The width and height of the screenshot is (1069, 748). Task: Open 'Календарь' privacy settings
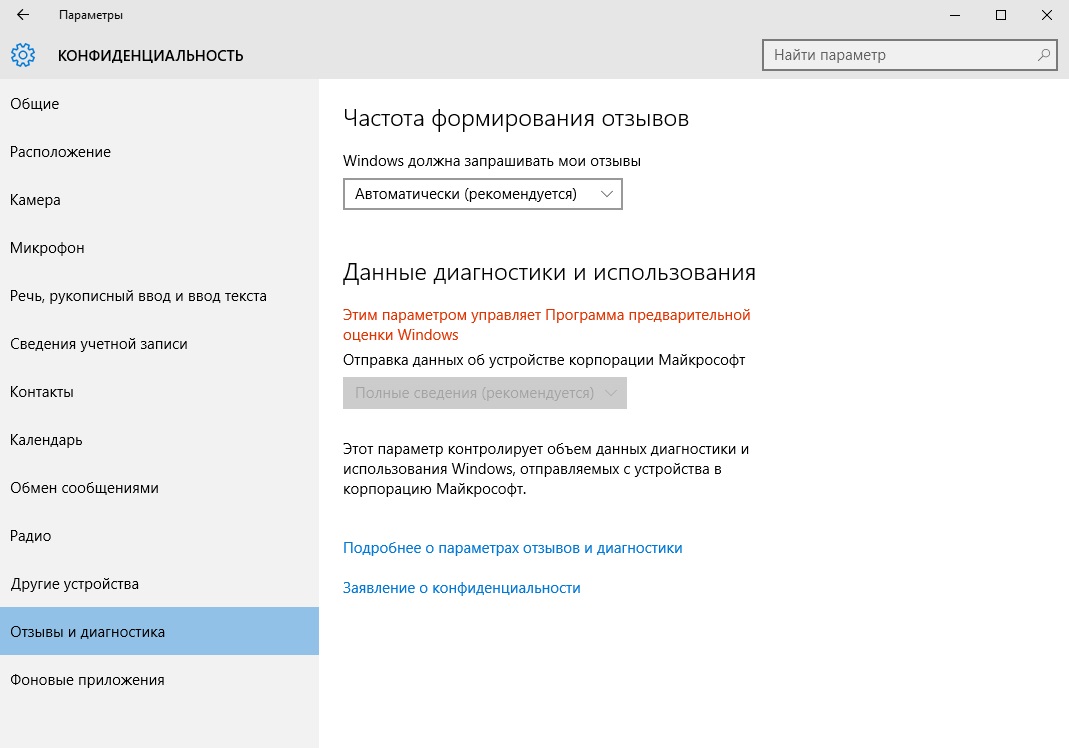tap(160, 440)
